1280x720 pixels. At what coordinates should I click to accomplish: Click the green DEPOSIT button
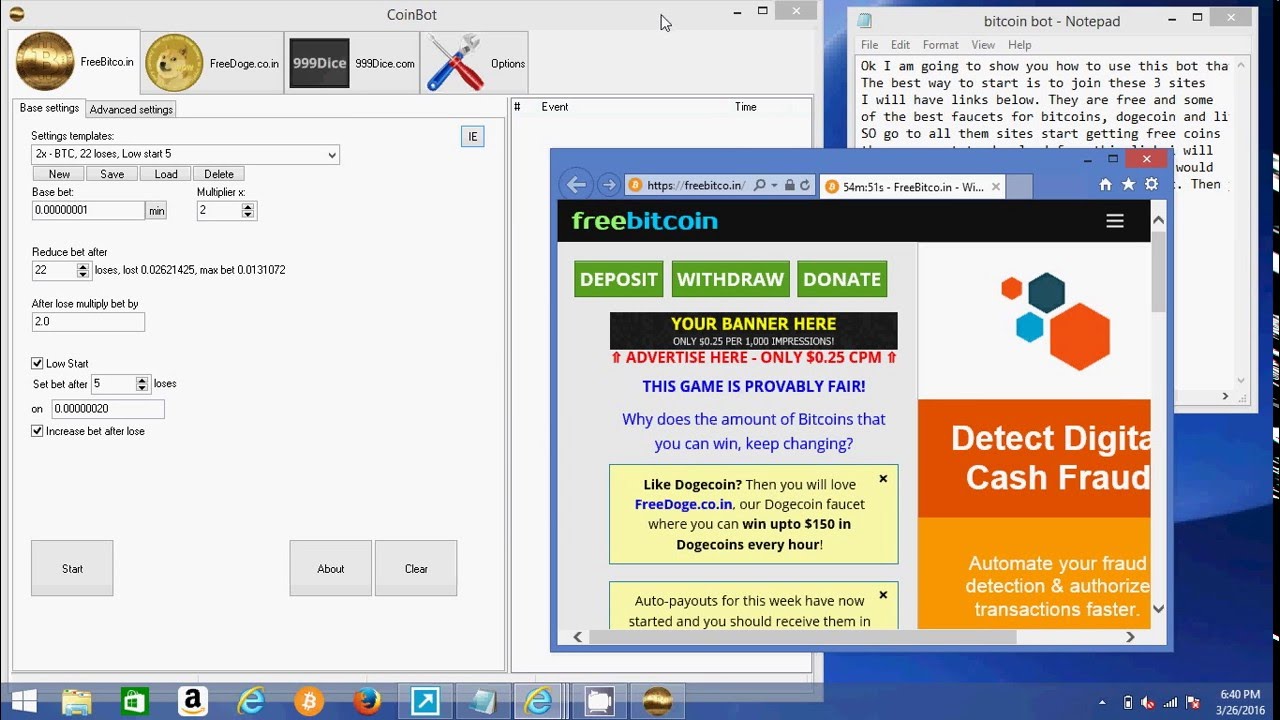click(619, 279)
